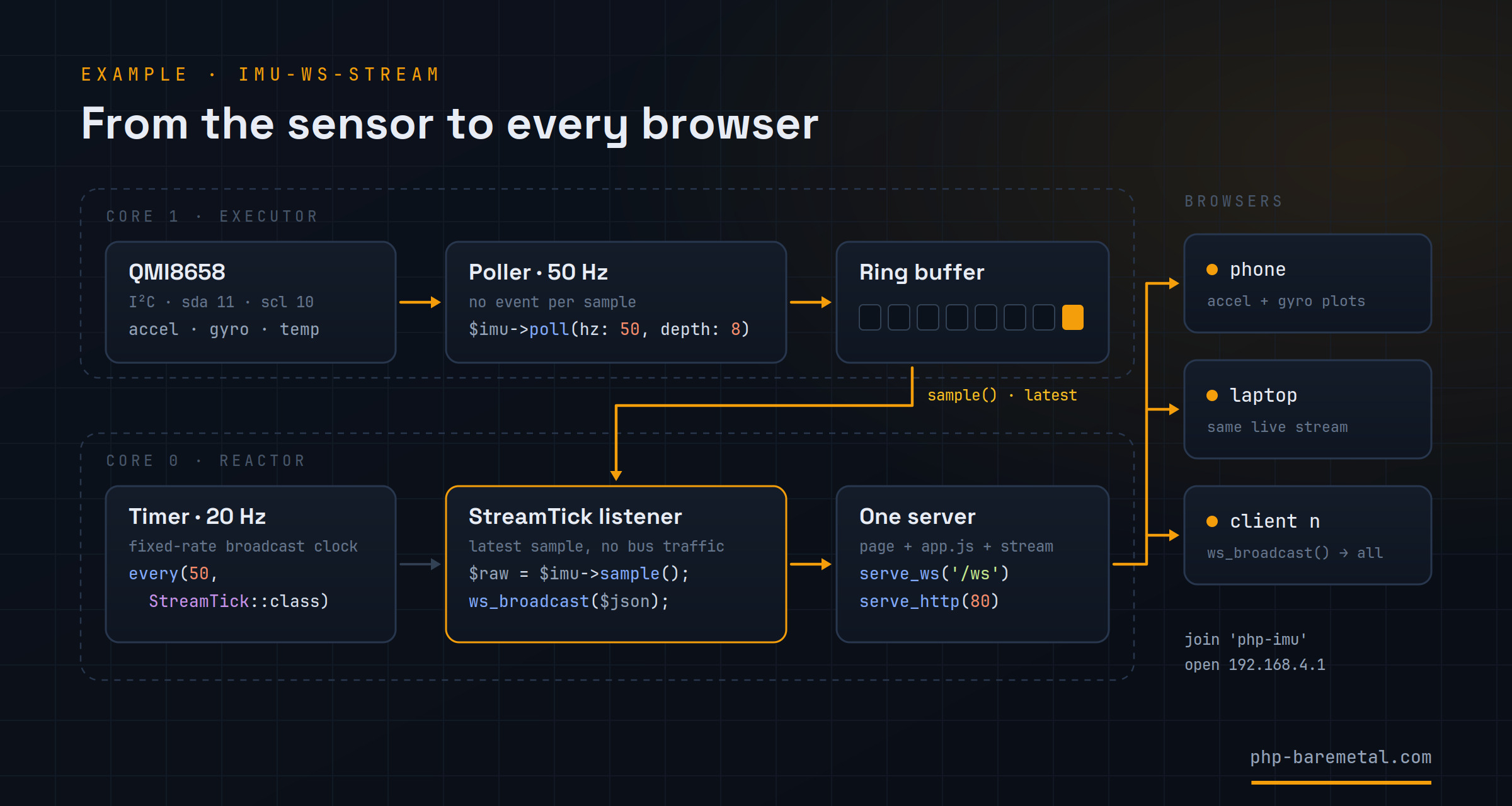Click the orange dot beside phone
The image size is (1512, 806).
point(1212,270)
